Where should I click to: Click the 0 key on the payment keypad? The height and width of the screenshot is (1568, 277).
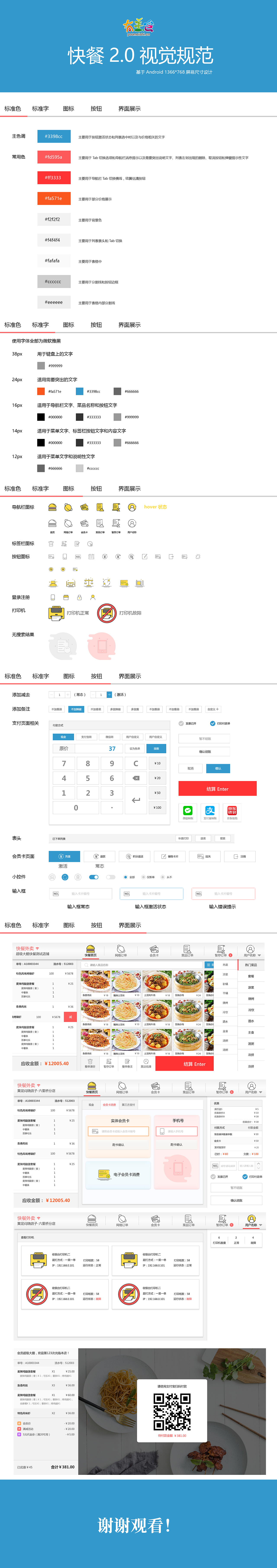pos(76,808)
